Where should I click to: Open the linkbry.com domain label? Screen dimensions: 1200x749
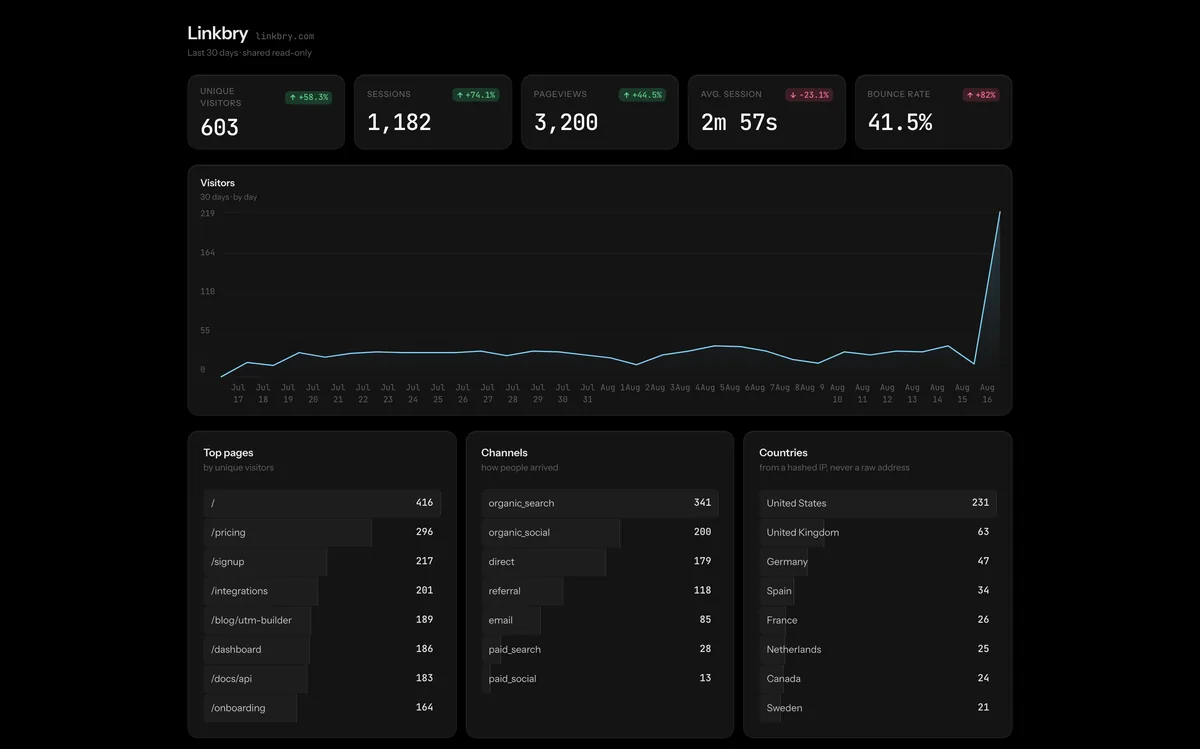click(285, 37)
